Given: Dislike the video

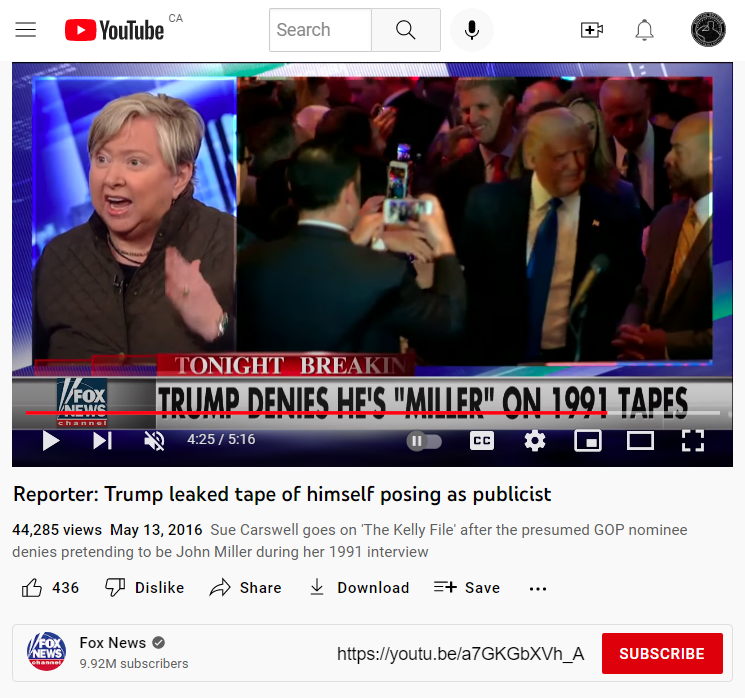Looking at the screenshot, I should [144, 588].
